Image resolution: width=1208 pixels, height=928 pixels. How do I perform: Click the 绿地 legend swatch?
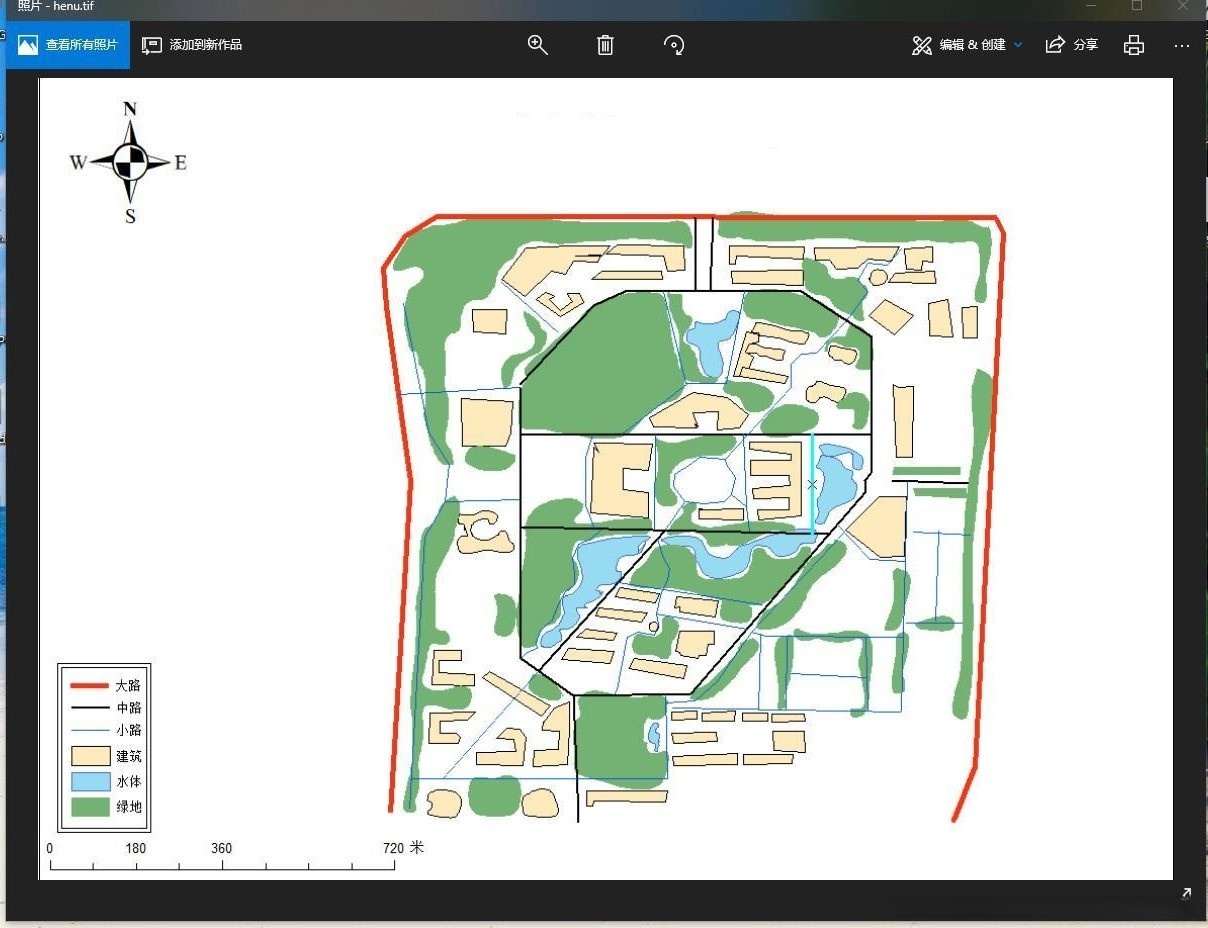click(x=89, y=806)
